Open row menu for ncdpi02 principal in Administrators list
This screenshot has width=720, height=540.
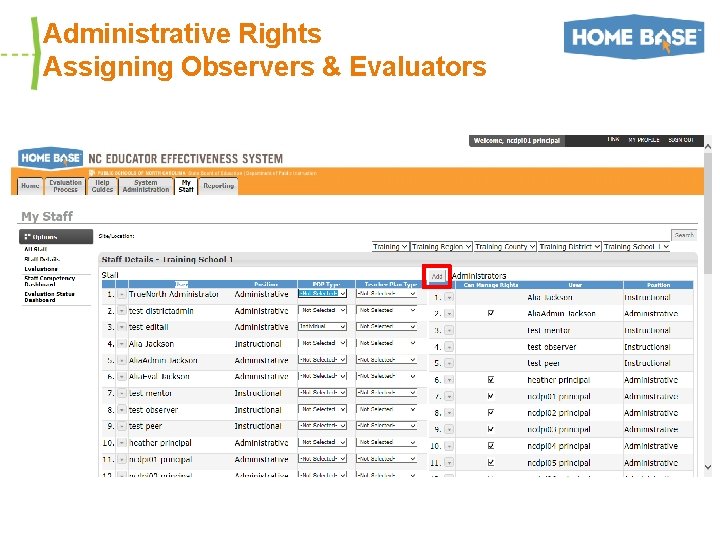(449, 413)
